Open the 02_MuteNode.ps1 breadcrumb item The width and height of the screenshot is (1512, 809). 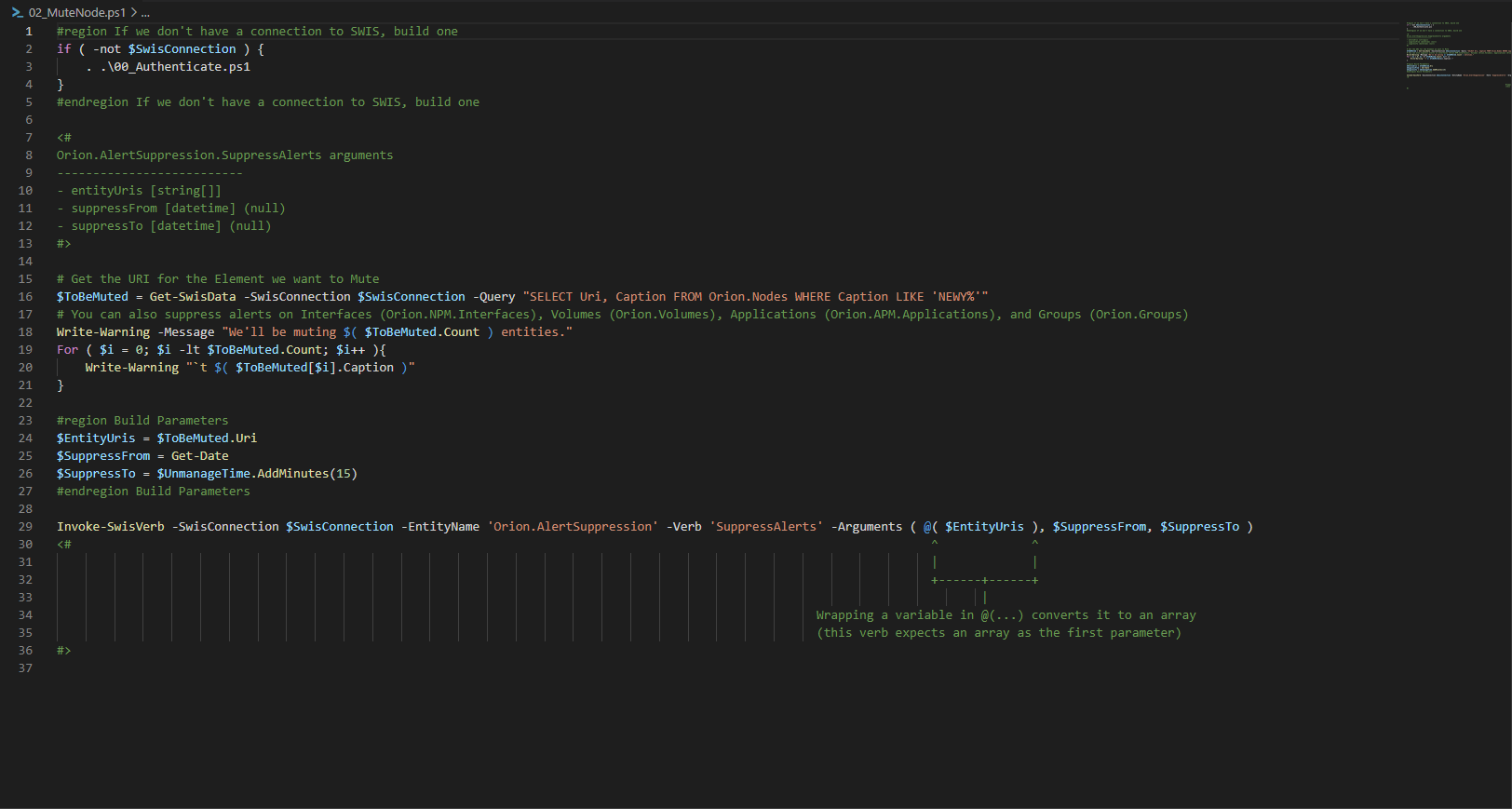[77, 13]
